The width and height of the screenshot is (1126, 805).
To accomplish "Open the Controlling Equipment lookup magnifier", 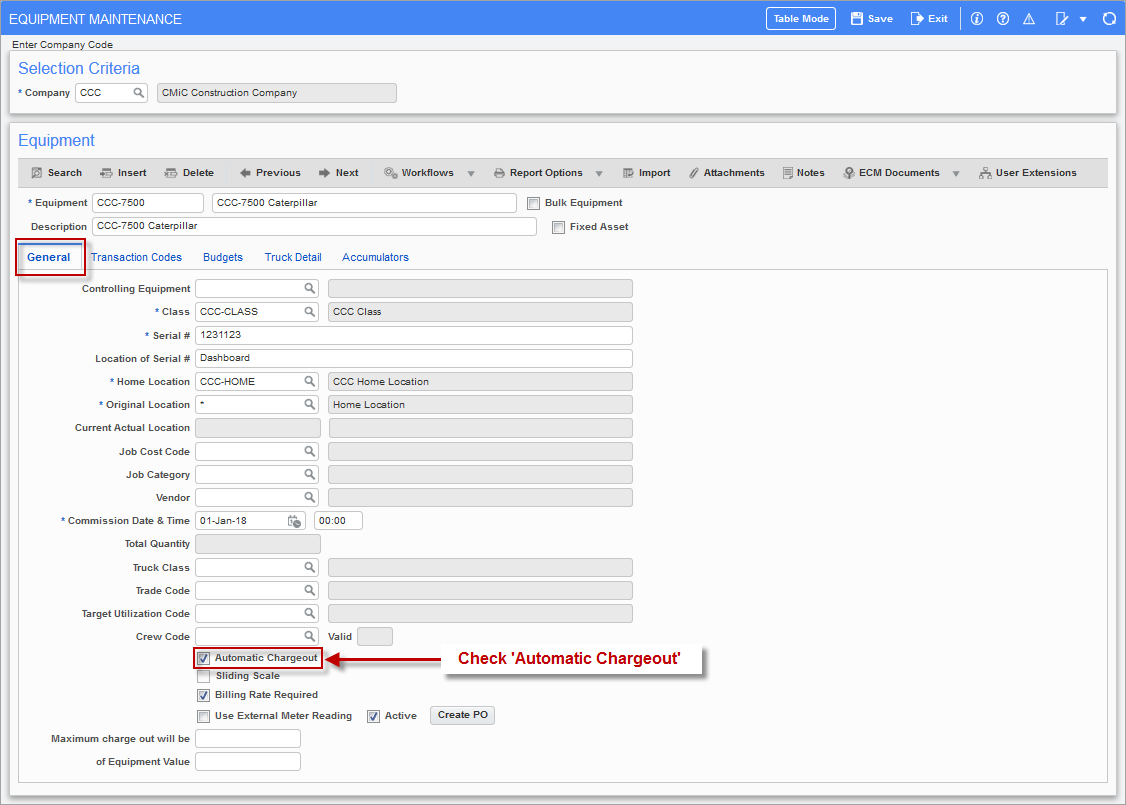I will 310,288.
